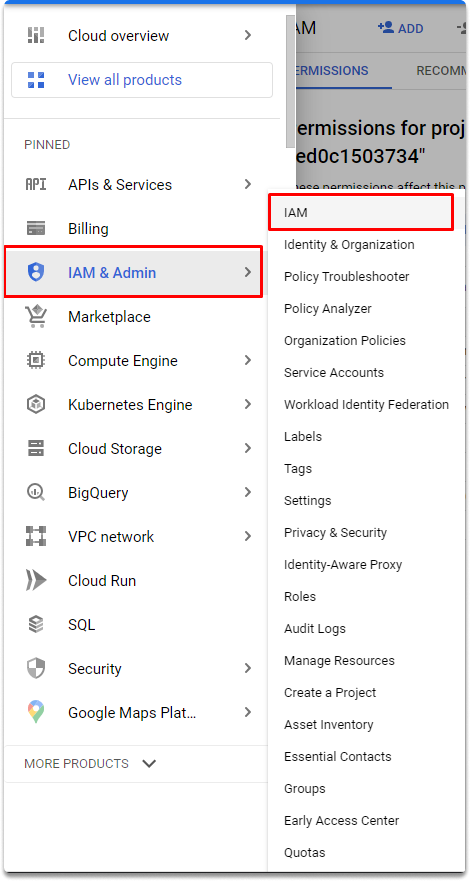
Task: Click the Kubernetes Engine hexagon icon
Action: 36,405
